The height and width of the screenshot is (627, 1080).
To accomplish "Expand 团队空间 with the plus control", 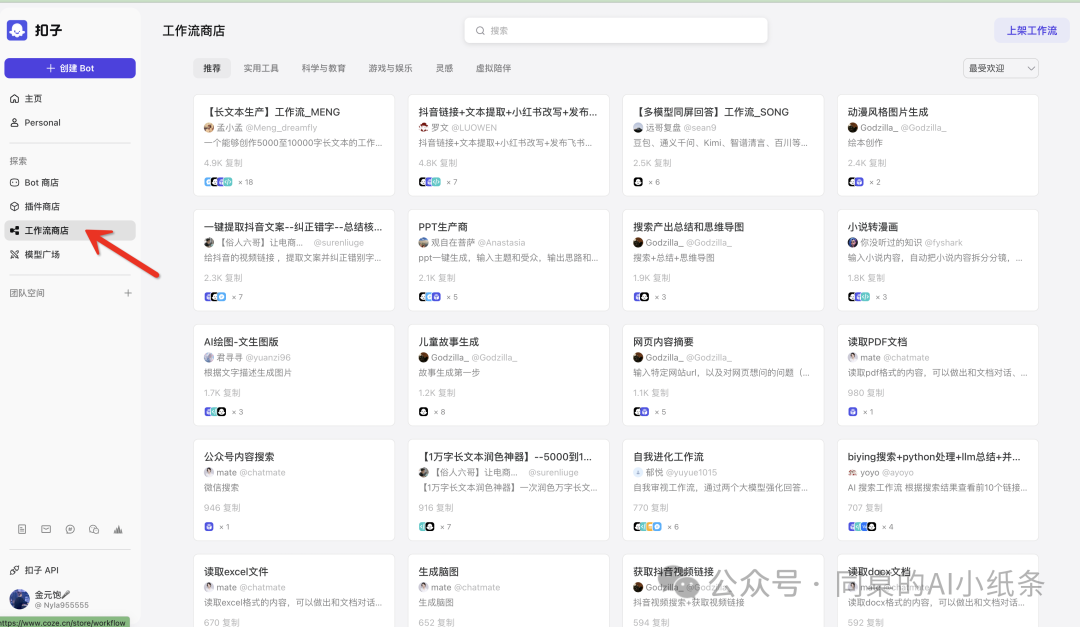I will 128,293.
